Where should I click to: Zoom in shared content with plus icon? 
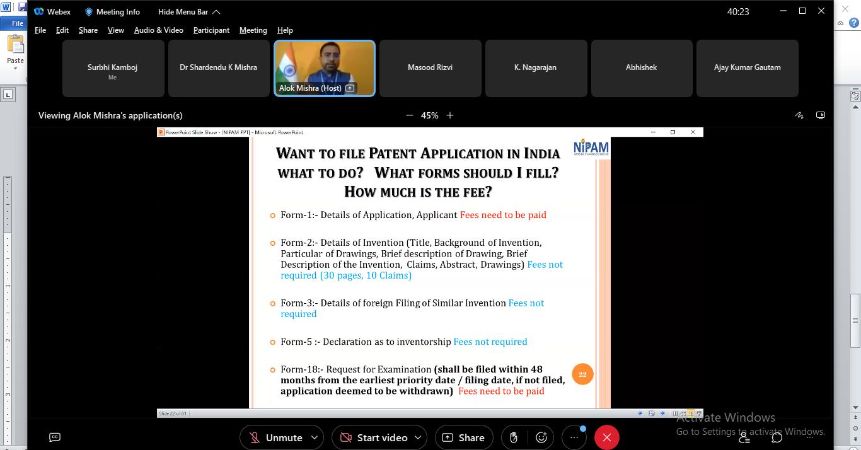click(450, 115)
